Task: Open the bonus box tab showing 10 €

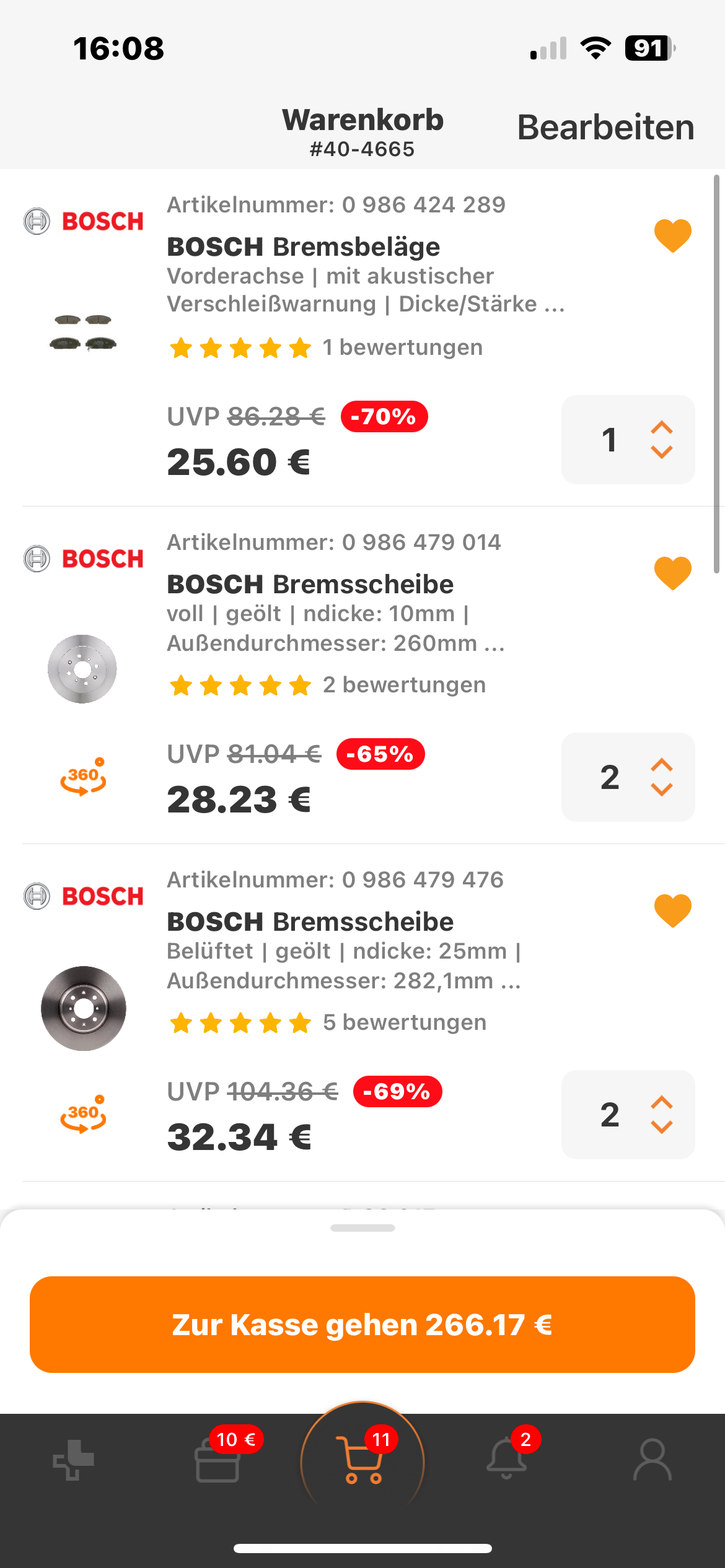Action: coord(218,1459)
